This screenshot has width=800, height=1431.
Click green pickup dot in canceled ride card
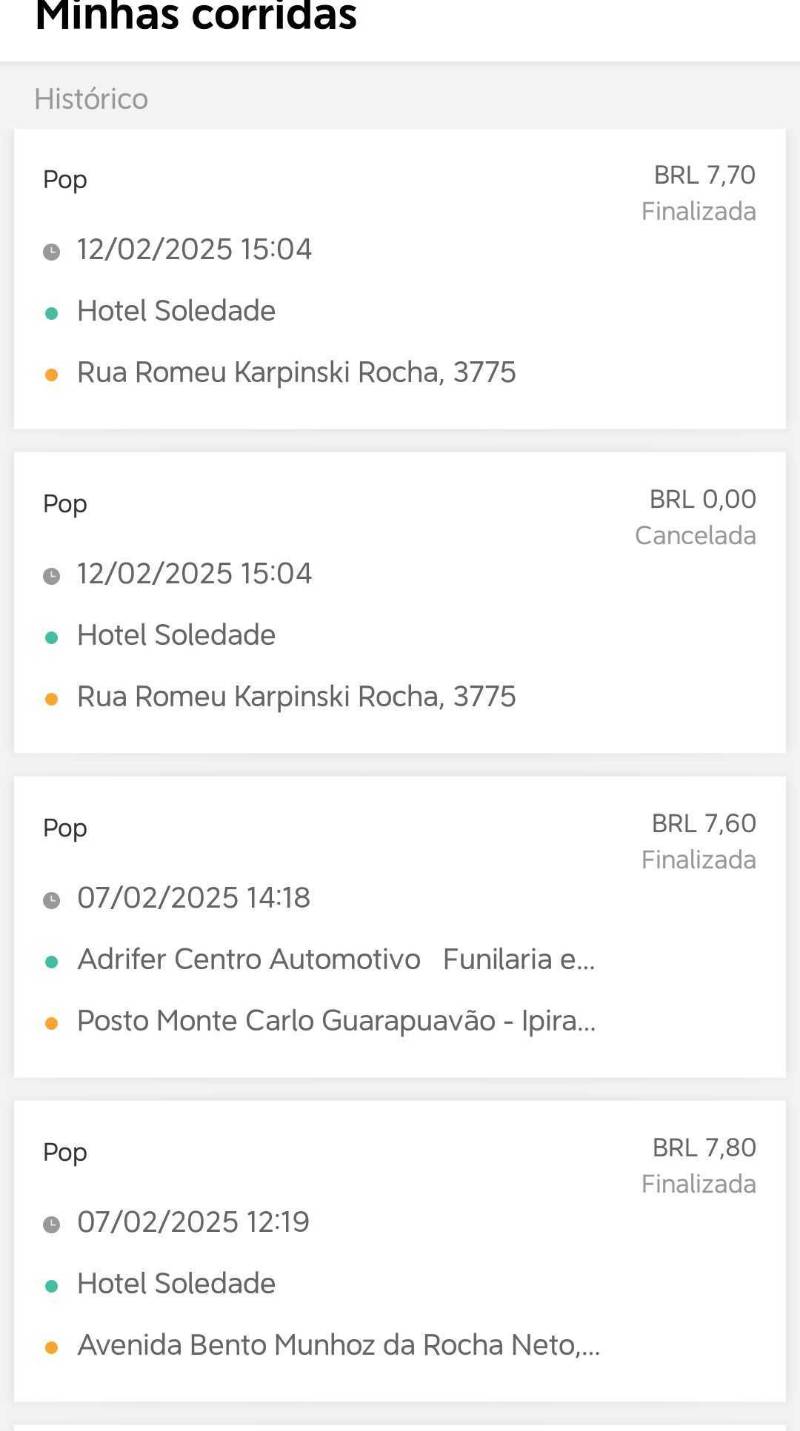(52, 637)
